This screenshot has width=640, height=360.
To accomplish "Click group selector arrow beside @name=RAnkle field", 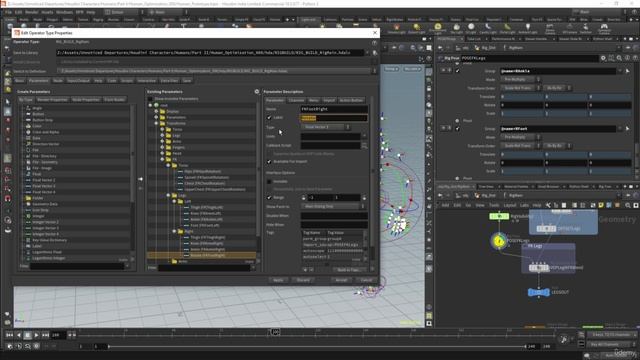I will (x=627, y=71).
